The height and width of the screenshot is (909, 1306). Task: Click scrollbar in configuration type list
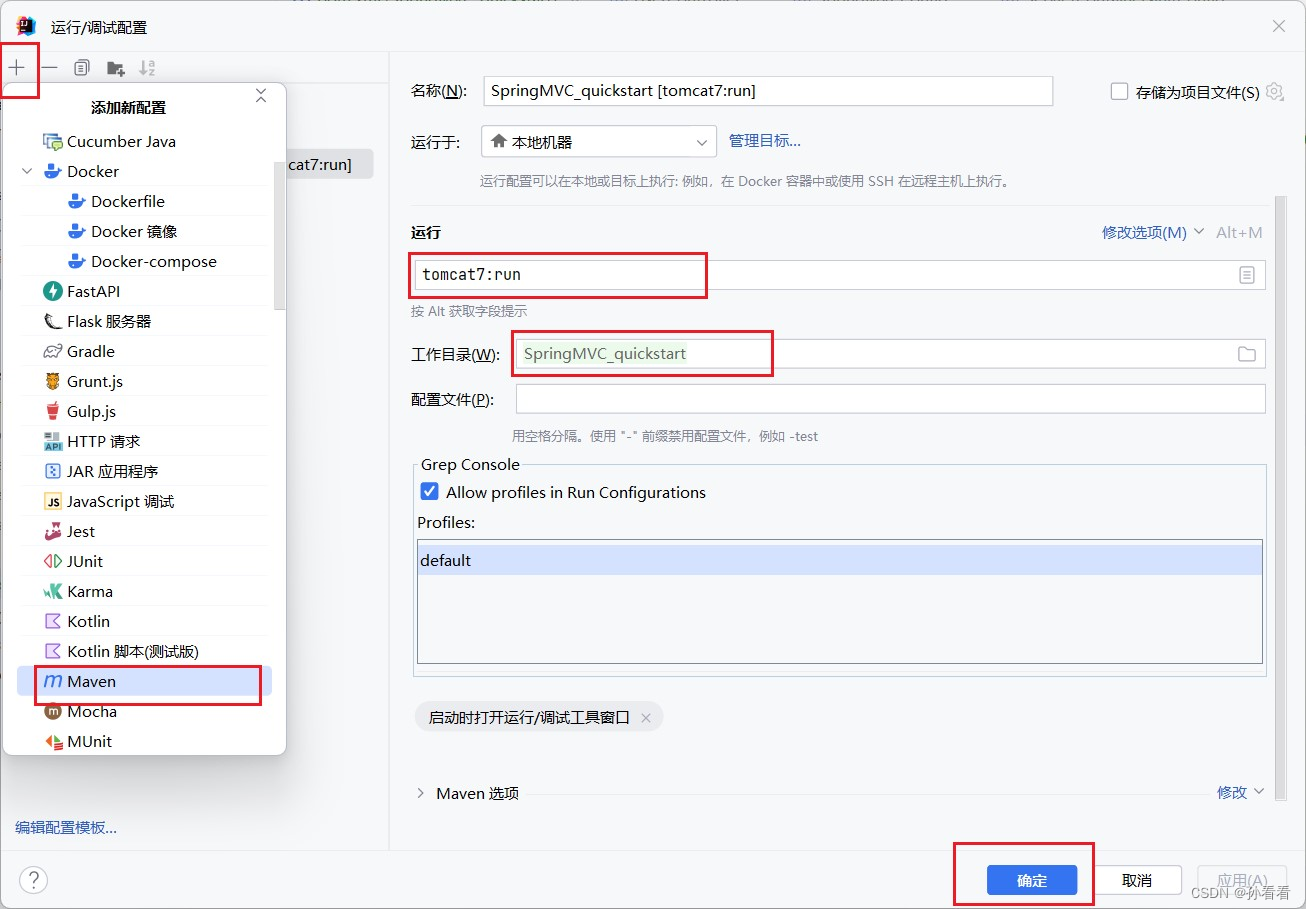point(279,235)
